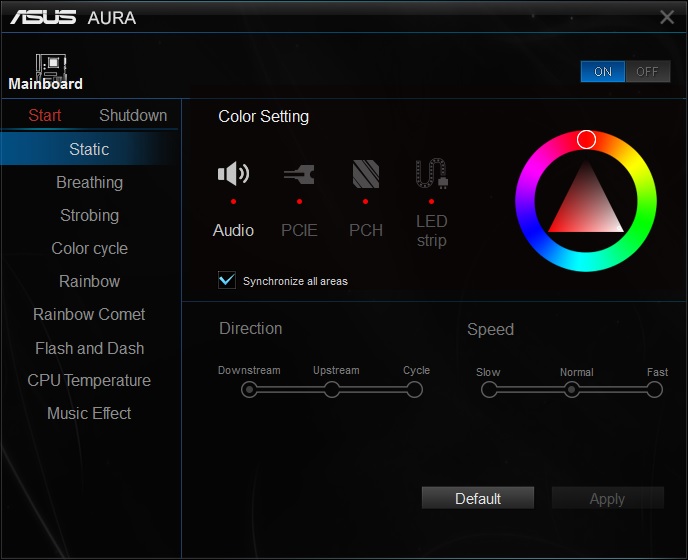This screenshot has width=688, height=560.
Task: Turn lighting OFF
Action: pos(648,72)
